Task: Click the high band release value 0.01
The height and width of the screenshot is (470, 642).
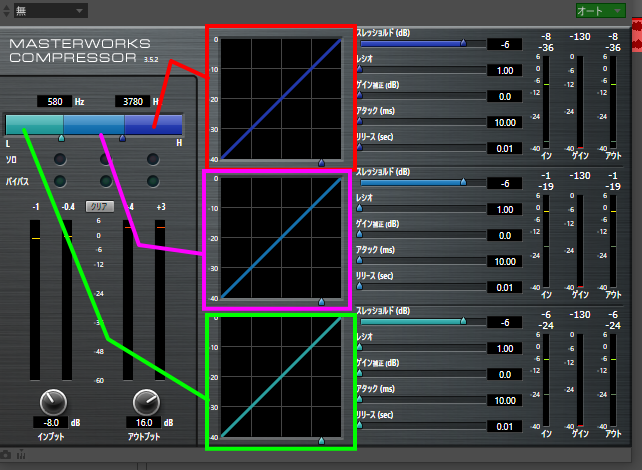Action: [504, 148]
